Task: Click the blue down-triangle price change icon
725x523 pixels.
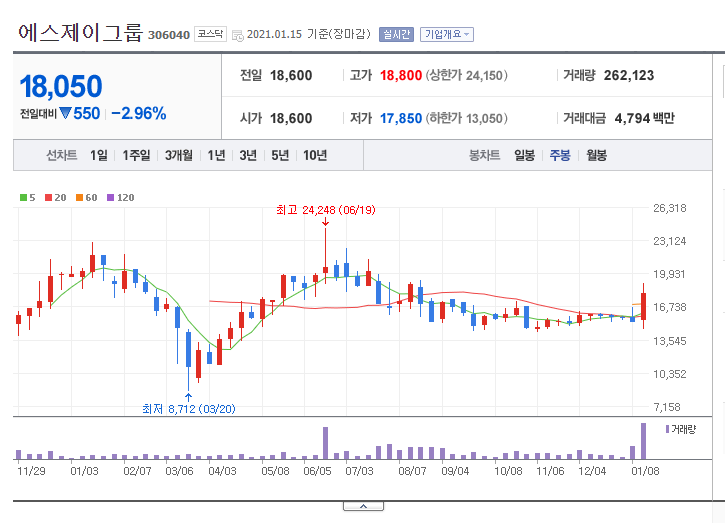Action: pos(66,113)
